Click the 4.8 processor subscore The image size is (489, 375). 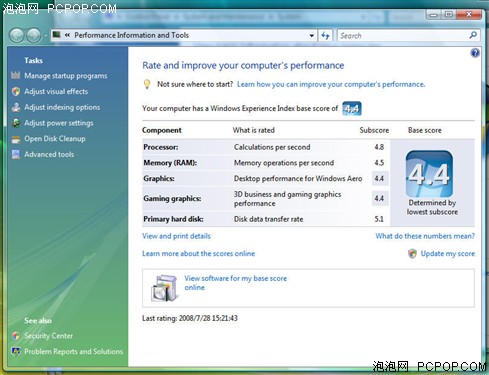click(379, 147)
